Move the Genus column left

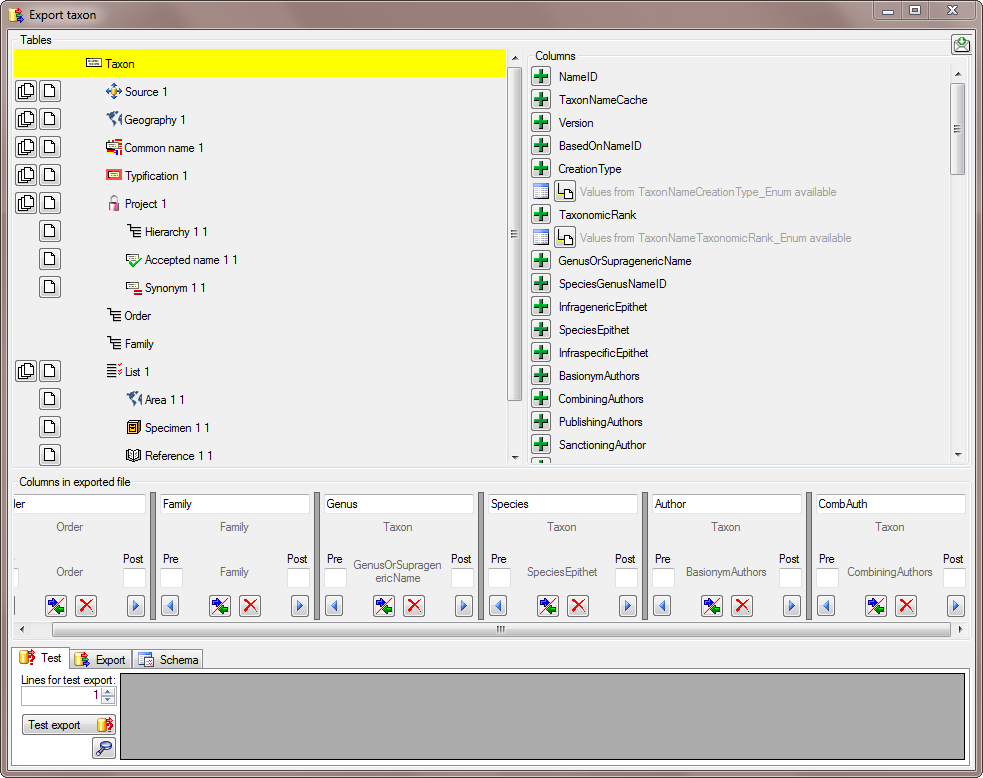pyautogui.click(x=334, y=606)
